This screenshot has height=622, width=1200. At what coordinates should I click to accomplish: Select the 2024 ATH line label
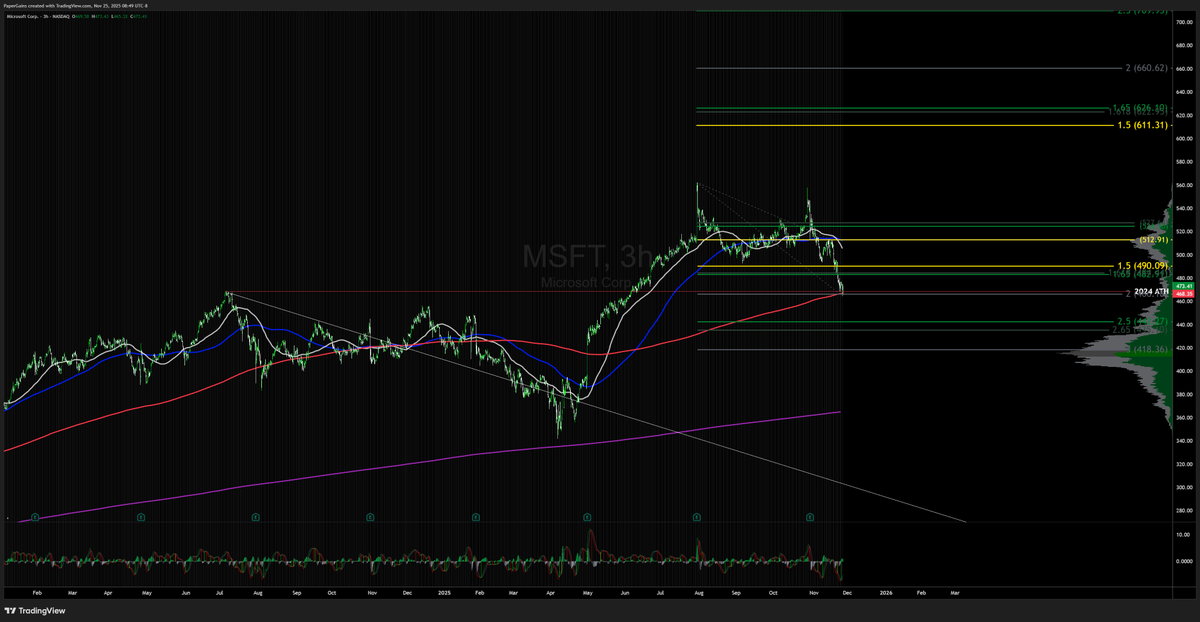point(1152,291)
